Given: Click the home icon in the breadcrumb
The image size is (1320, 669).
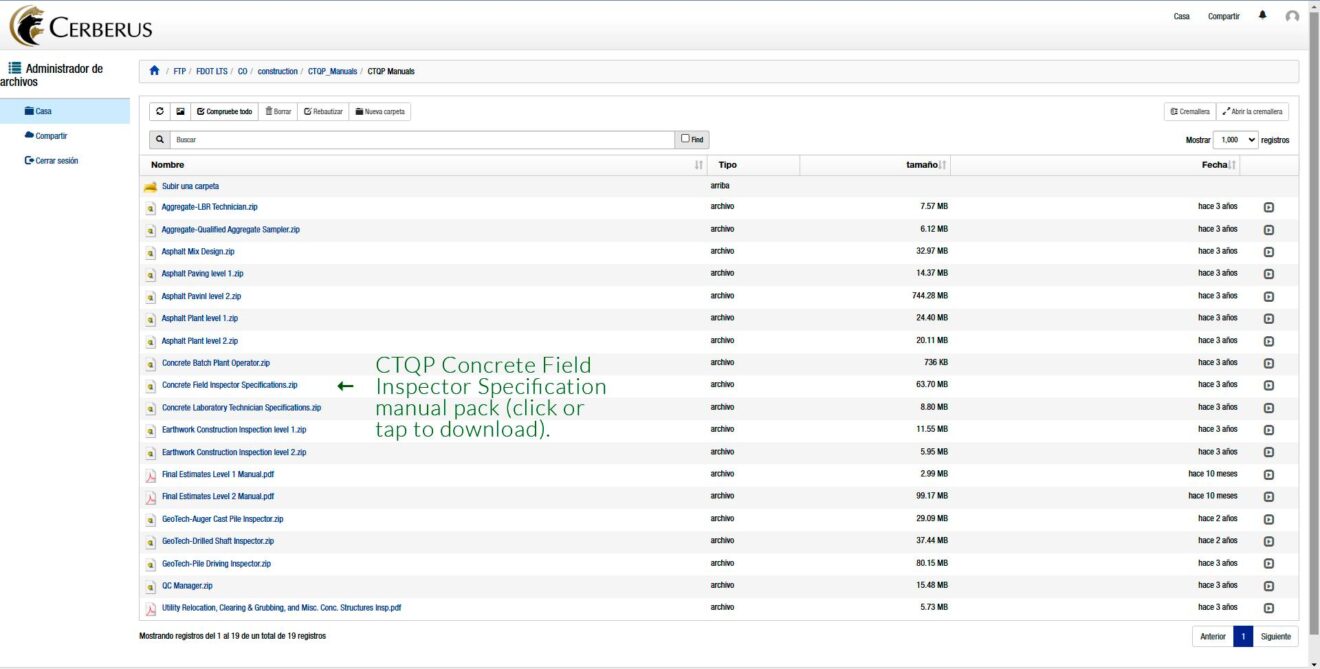Looking at the screenshot, I should pos(154,71).
